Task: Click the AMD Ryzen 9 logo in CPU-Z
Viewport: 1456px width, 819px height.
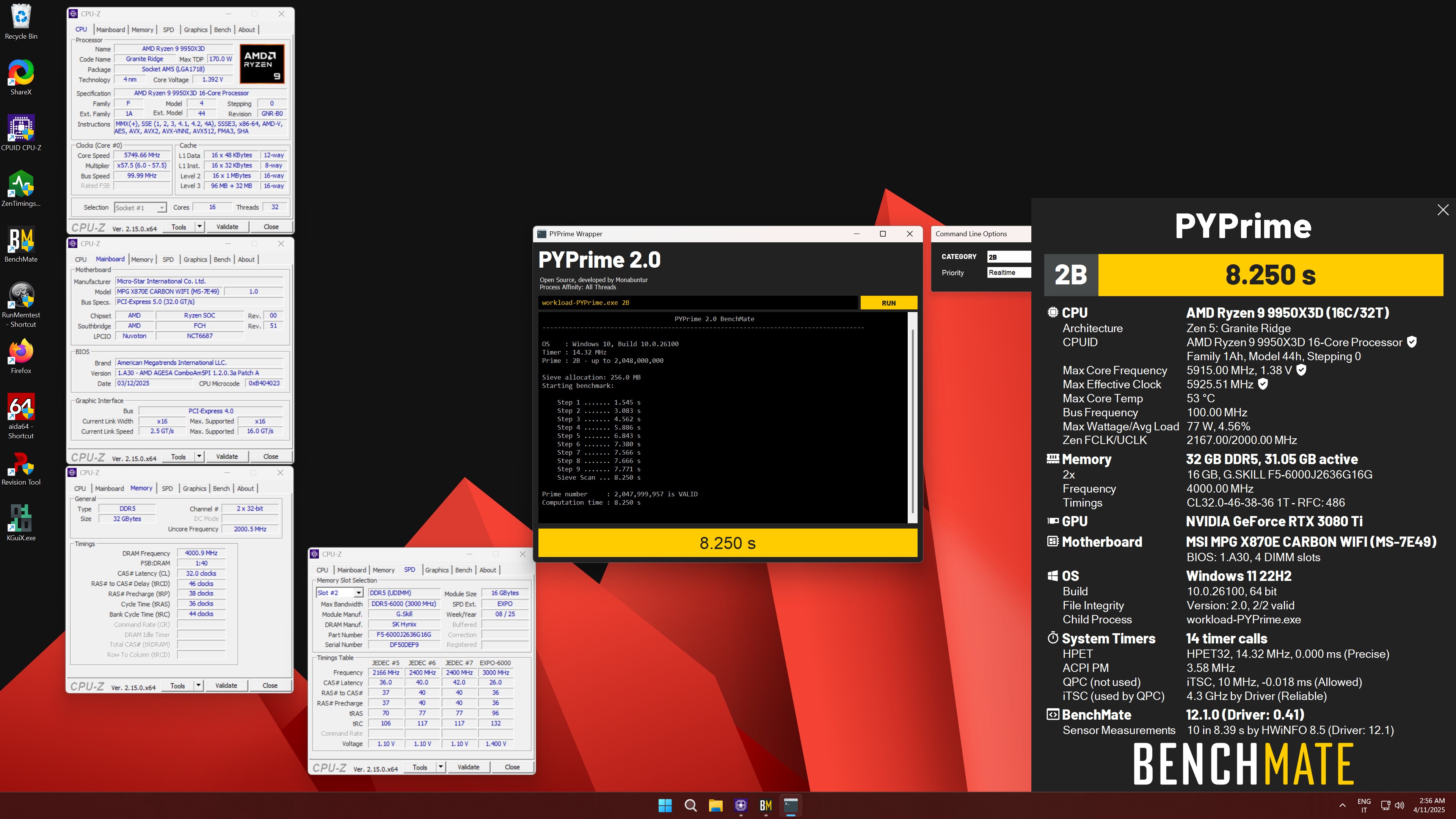Action: click(x=262, y=64)
